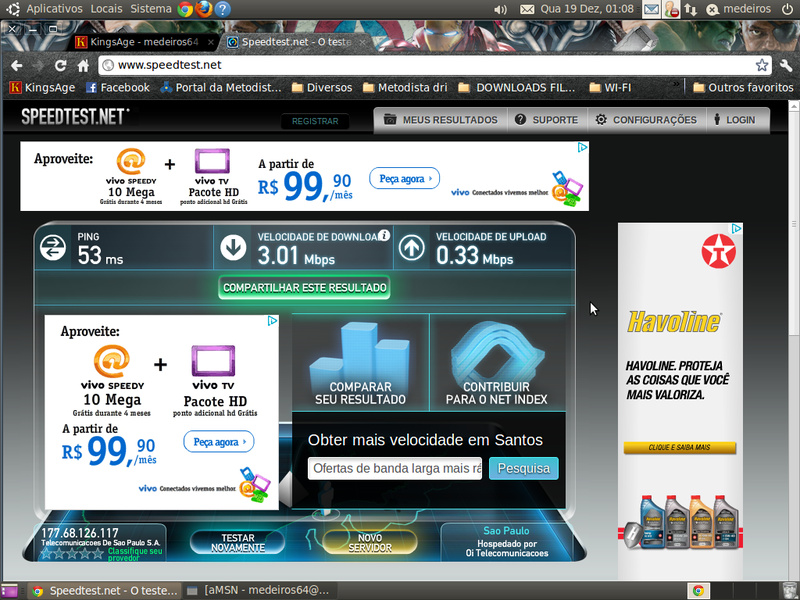The height and width of the screenshot is (600, 800).
Task: Click Peça agora in lower-left ad
Action: (218, 442)
